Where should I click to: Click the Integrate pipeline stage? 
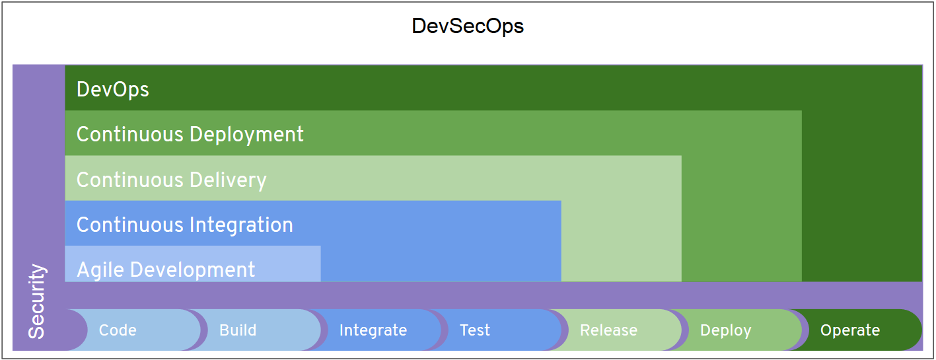pos(376,330)
